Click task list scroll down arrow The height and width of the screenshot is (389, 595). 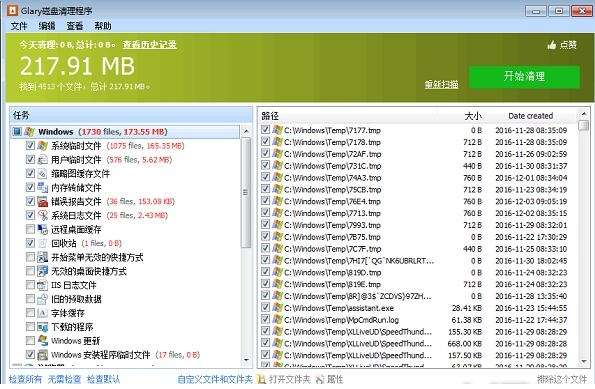coord(246,359)
